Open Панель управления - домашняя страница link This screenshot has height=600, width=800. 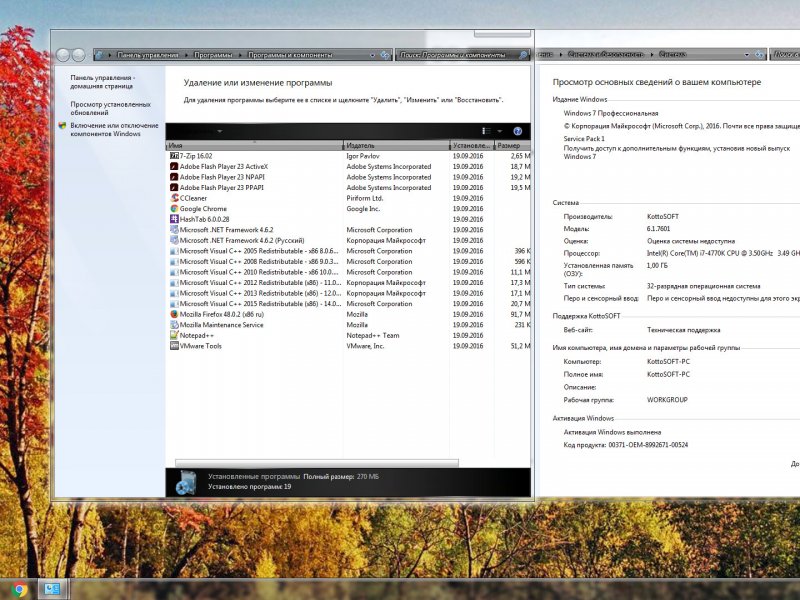pyautogui.click(x=103, y=82)
